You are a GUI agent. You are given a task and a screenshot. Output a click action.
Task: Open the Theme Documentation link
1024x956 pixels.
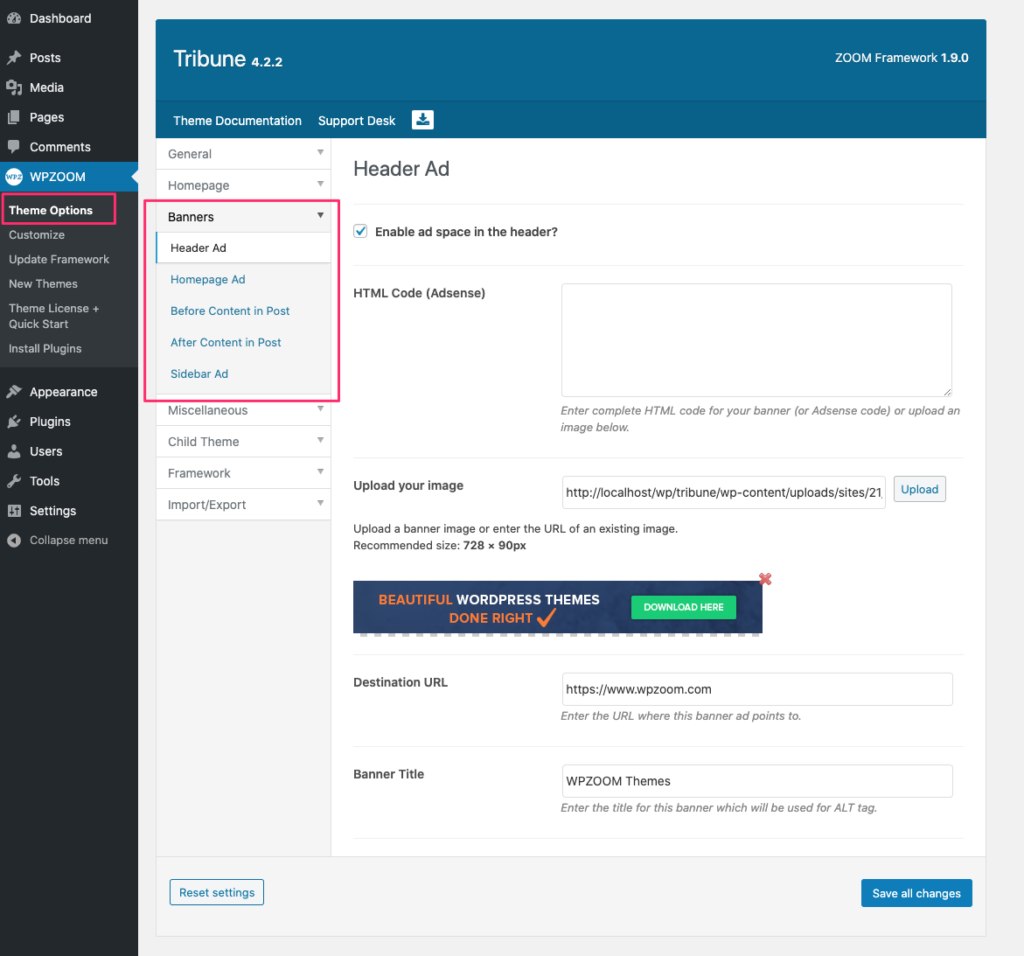coord(237,121)
